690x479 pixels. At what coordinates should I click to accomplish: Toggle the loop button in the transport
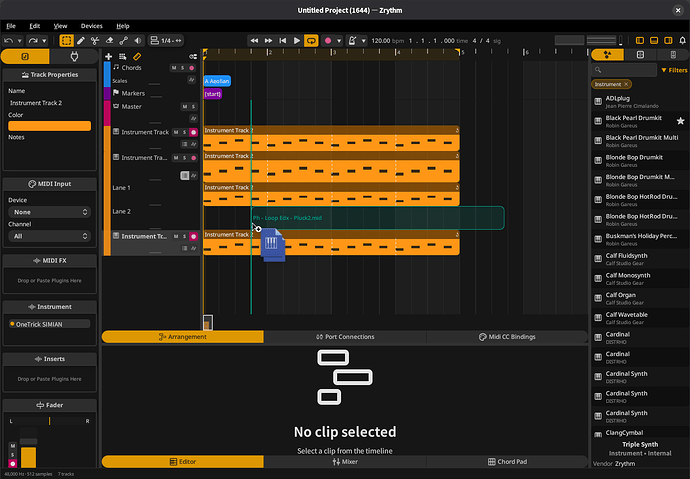(x=311, y=40)
